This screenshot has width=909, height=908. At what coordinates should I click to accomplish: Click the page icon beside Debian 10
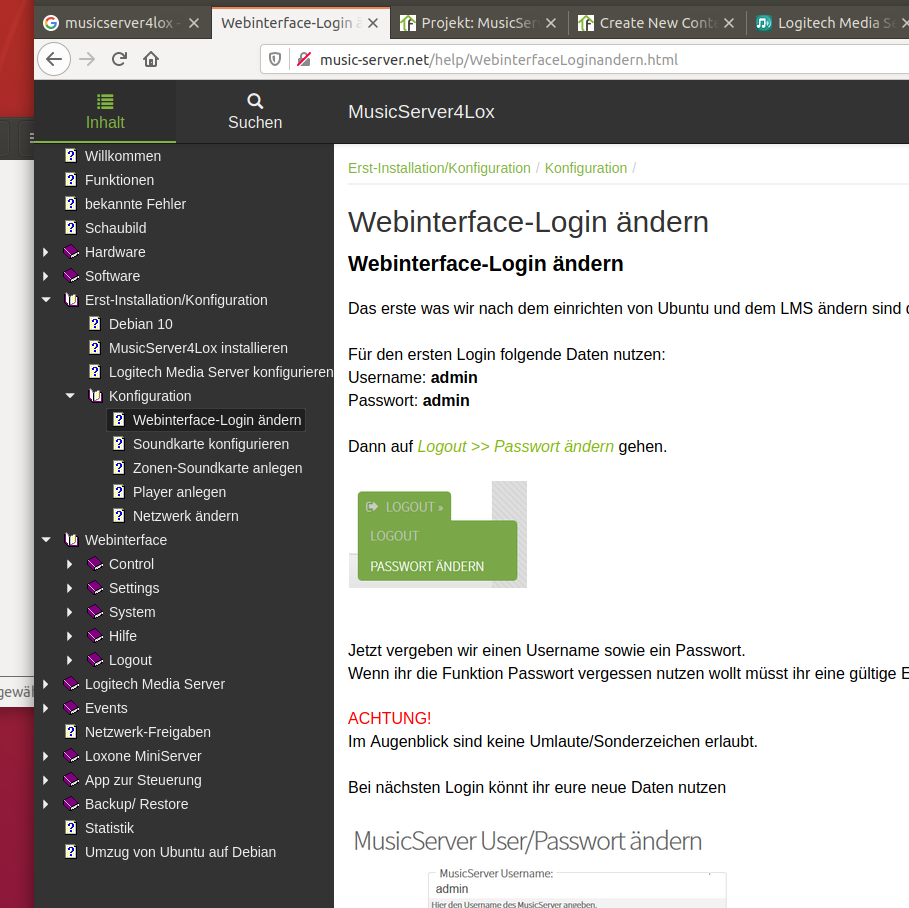point(95,324)
